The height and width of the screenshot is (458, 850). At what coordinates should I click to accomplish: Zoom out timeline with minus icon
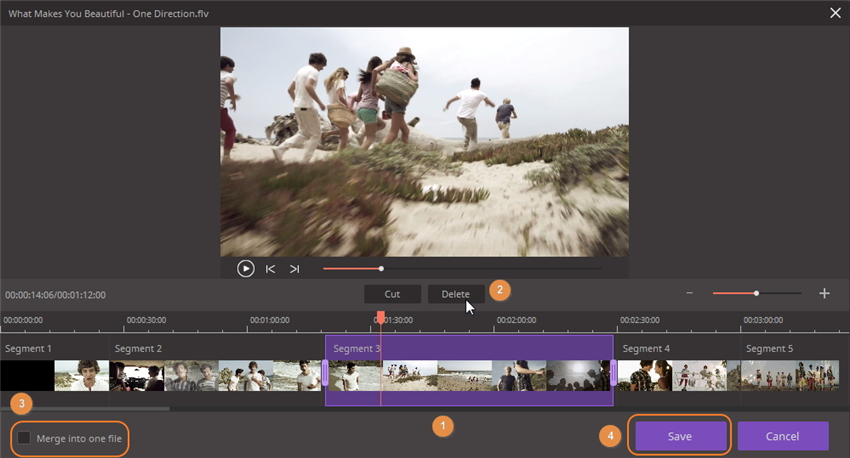click(690, 293)
